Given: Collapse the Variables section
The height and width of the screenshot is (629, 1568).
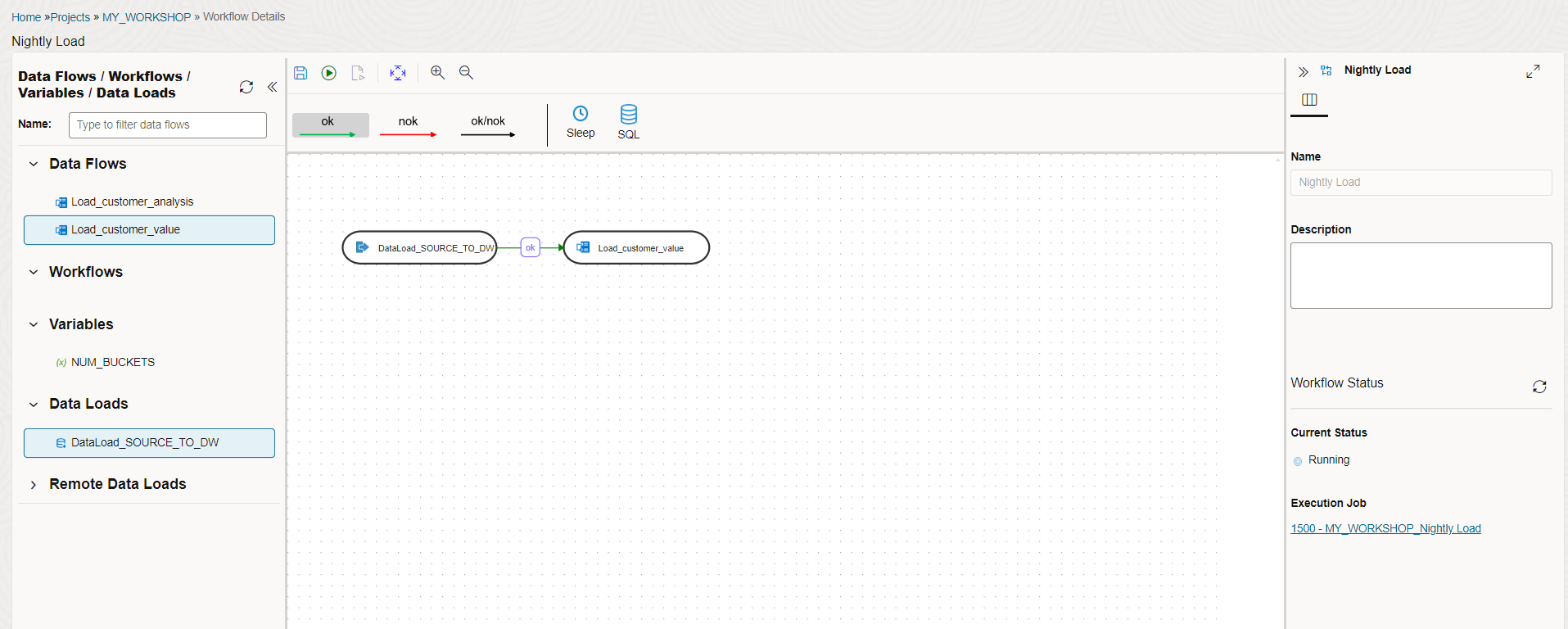Looking at the screenshot, I should point(34,324).
